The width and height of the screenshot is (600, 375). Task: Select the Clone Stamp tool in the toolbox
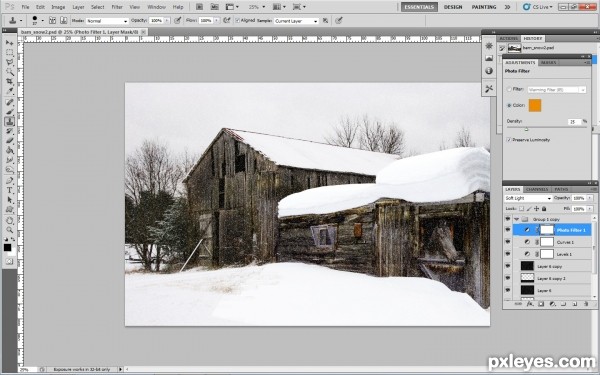pos(9,121)
